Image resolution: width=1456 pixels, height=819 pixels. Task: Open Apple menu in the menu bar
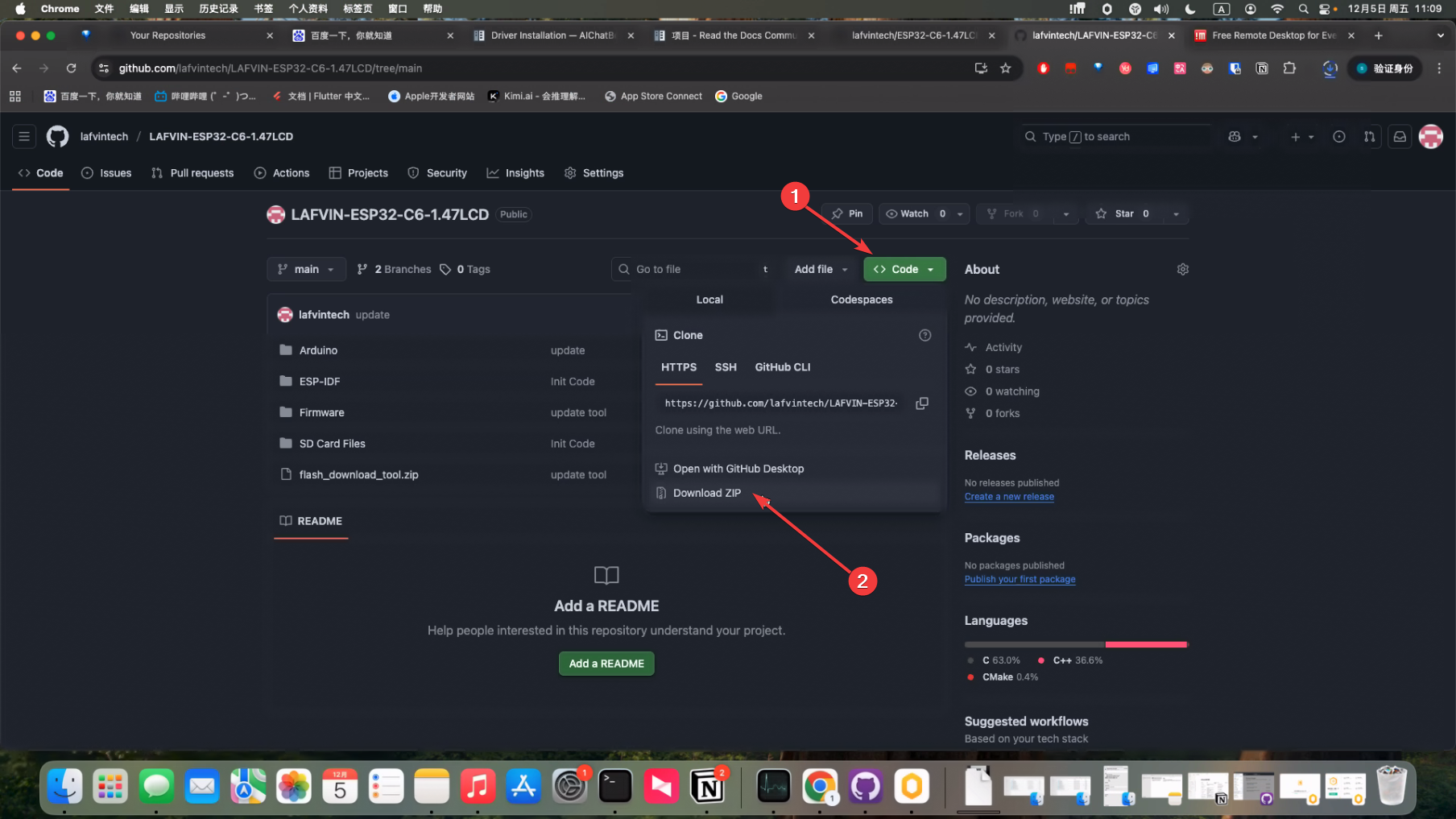pos(20,9)
